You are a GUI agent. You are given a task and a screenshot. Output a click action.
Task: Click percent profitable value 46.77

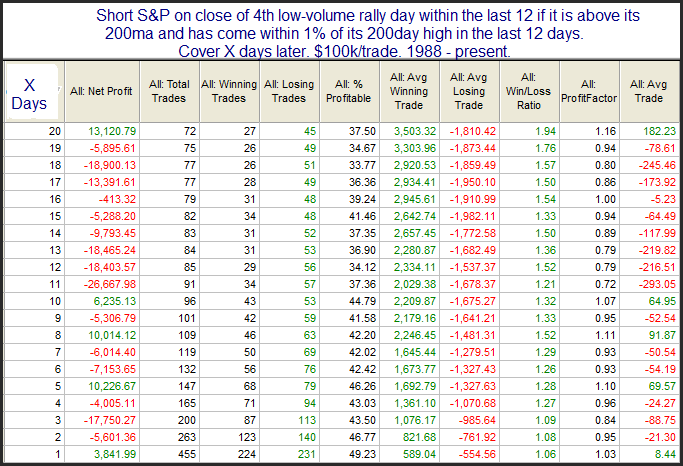pyautogui.click(x=362, y=437)
